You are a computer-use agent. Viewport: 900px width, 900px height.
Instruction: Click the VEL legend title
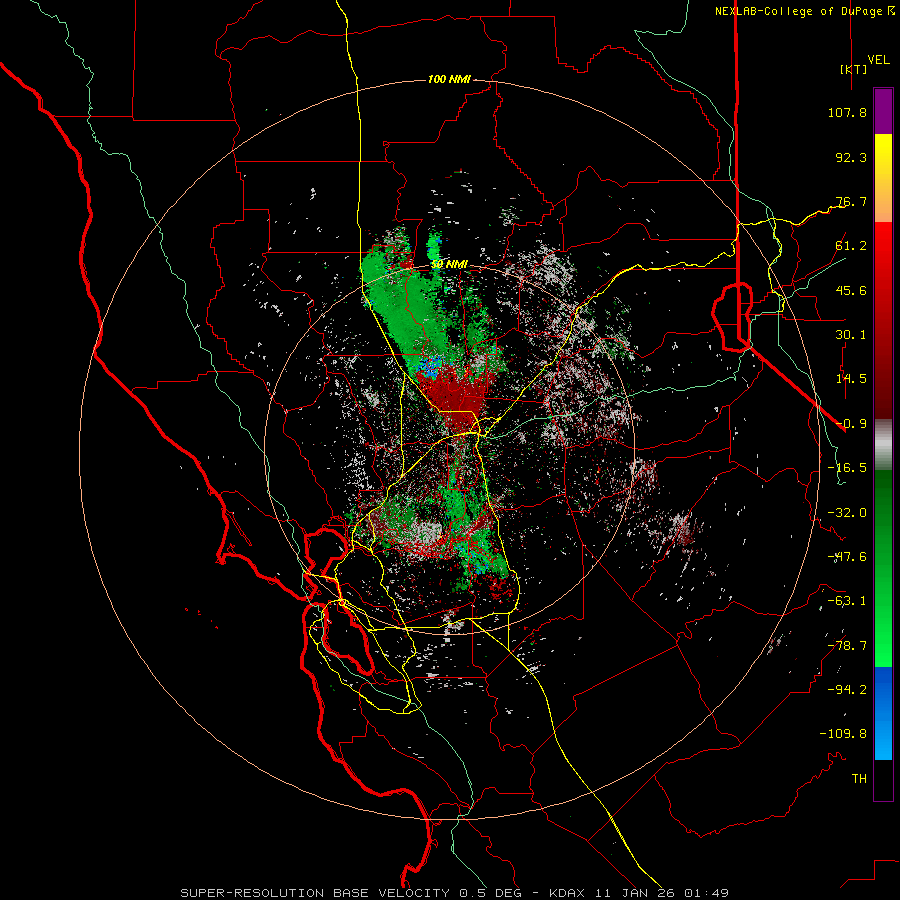(x=879, y=60)
